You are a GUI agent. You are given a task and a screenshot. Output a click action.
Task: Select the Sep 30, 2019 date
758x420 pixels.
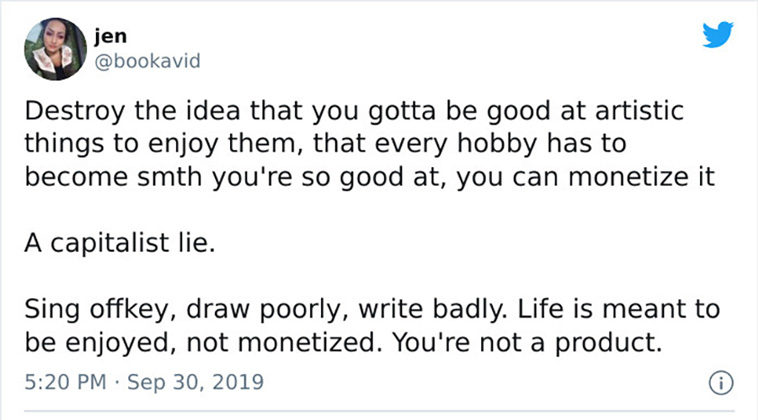pyautogui.click(x=195, y=382)
